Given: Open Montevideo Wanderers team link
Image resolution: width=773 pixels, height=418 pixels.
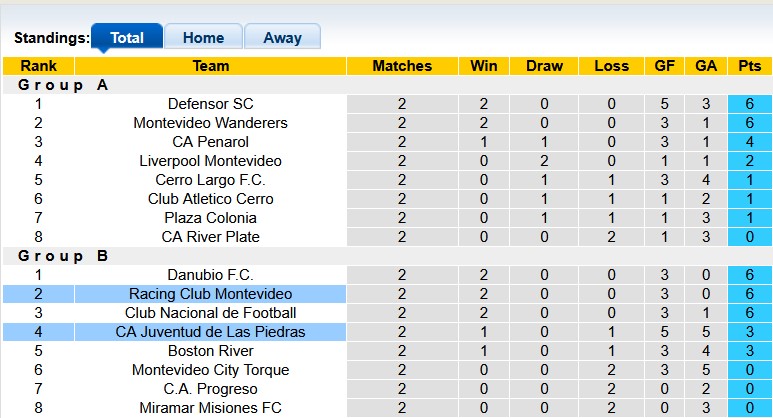Looking at the screenshot, I should [210, 123].
